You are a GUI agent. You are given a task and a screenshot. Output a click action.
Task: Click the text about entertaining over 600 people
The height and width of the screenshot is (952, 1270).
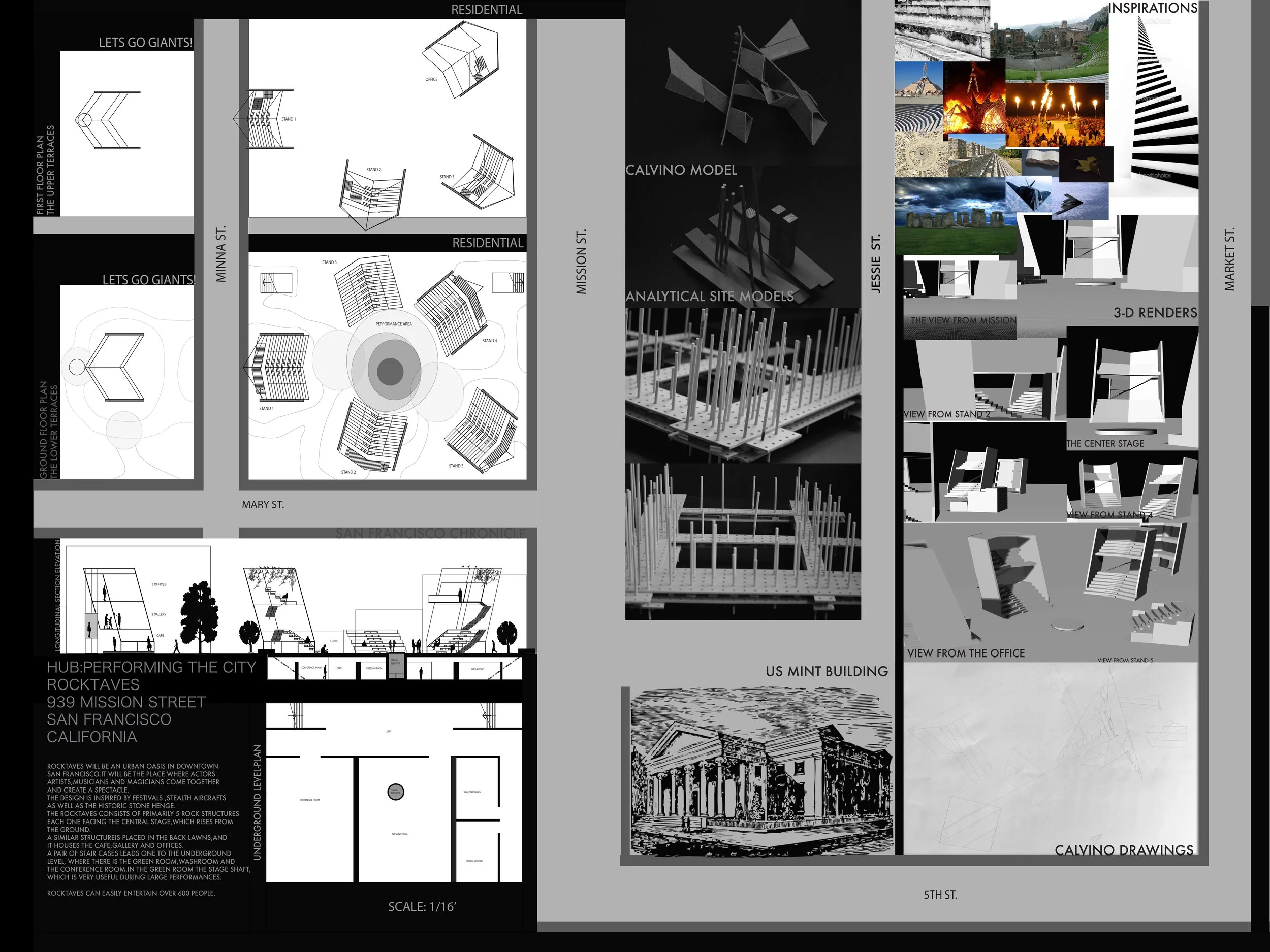coord(131,893)
